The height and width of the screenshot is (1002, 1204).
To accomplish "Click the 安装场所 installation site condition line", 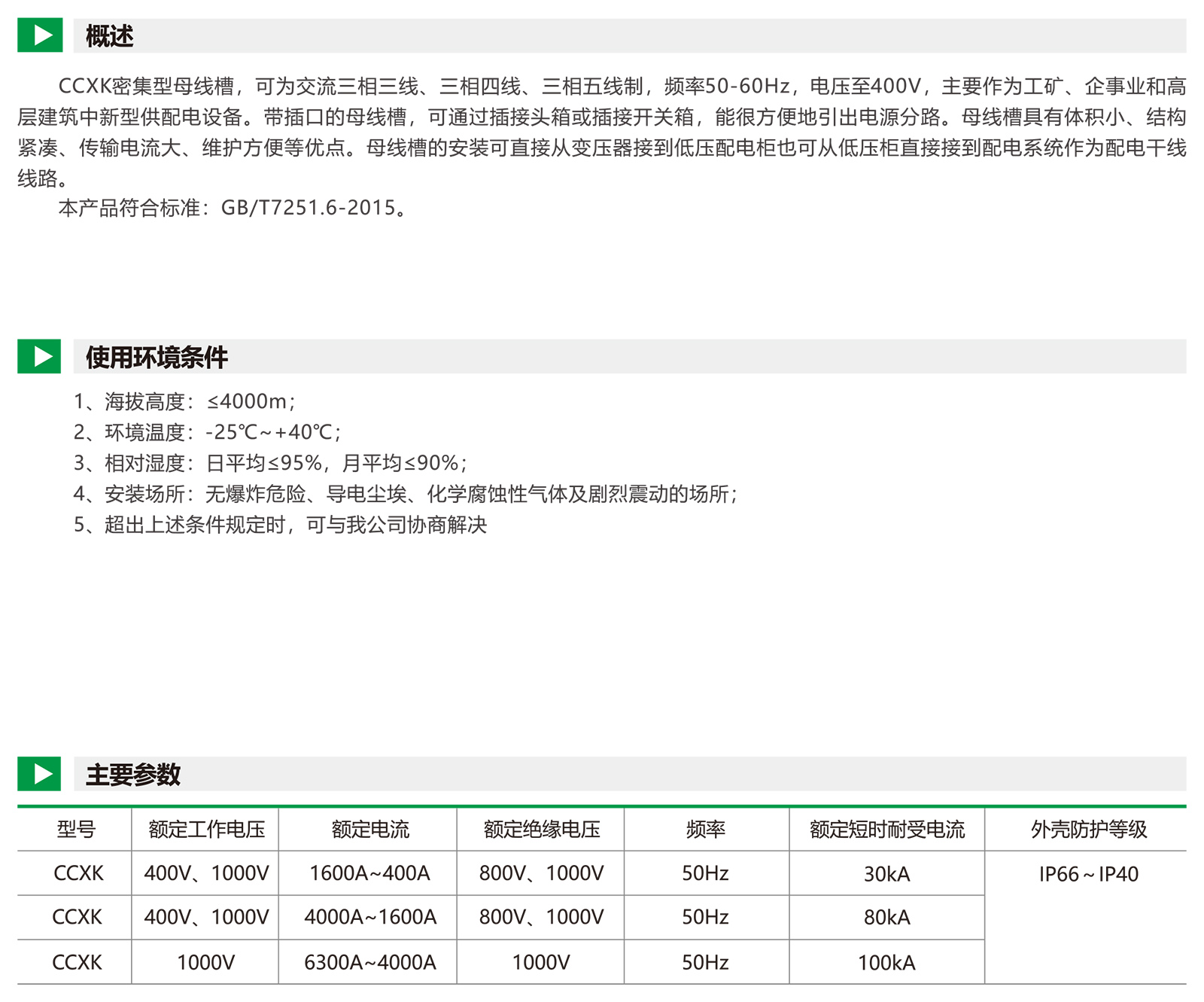I will click(x=406, y=494).
